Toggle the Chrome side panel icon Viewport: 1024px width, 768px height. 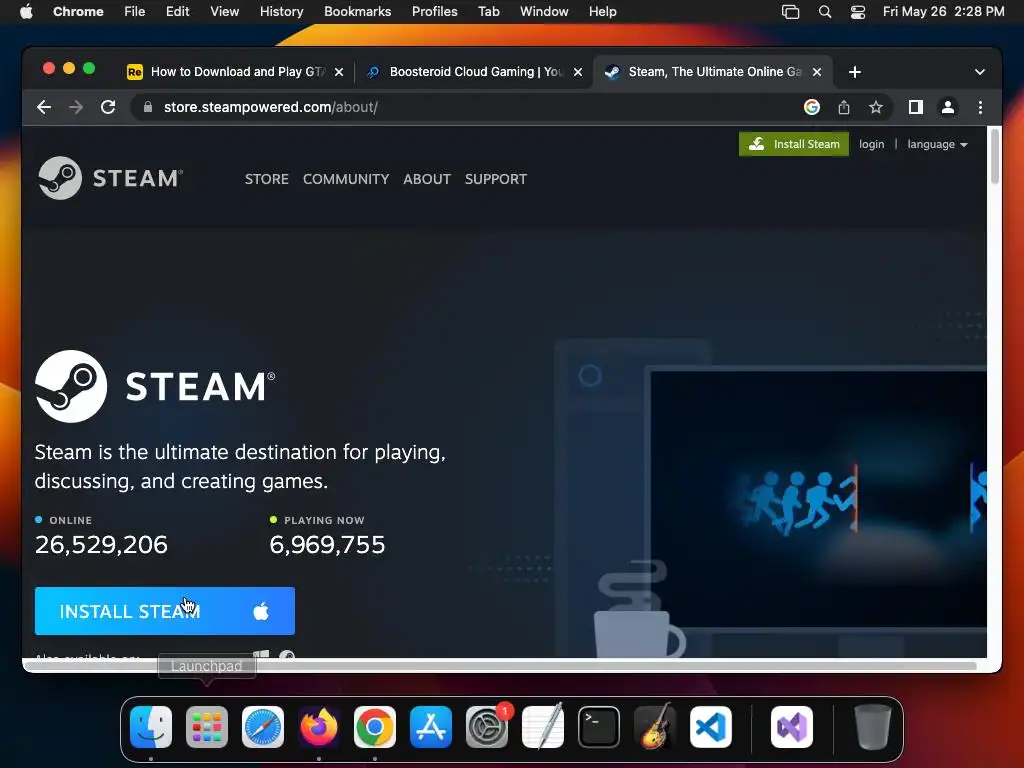click(916, 107)
